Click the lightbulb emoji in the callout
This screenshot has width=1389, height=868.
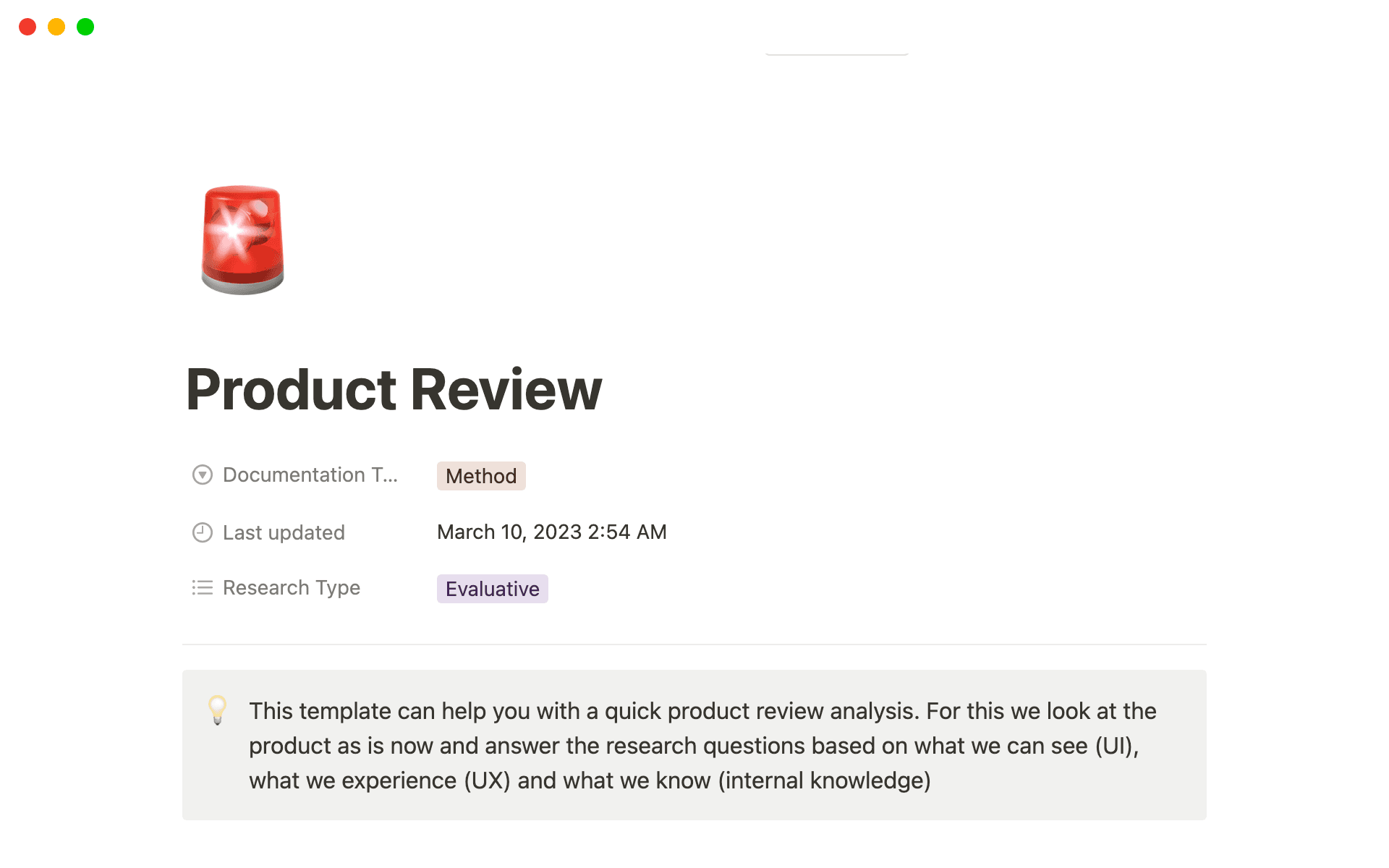coord(217,711)
